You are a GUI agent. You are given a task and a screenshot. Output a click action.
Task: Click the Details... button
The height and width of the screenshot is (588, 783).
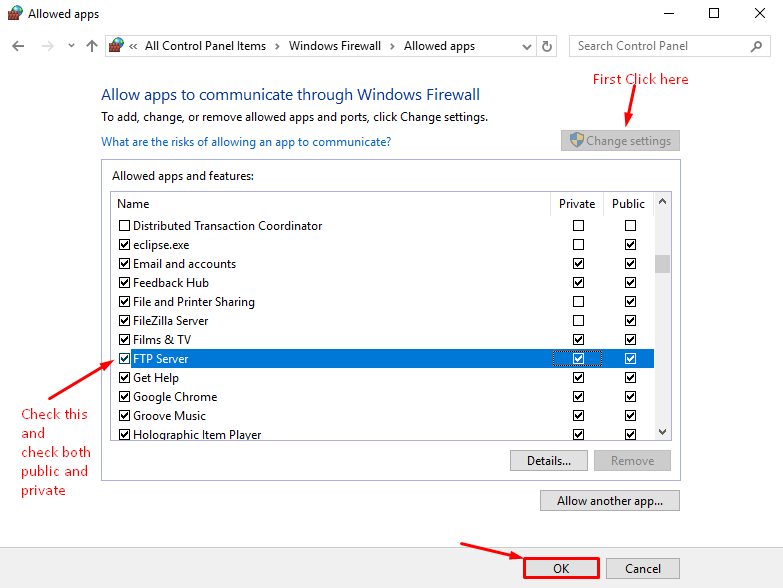(549, 460)
